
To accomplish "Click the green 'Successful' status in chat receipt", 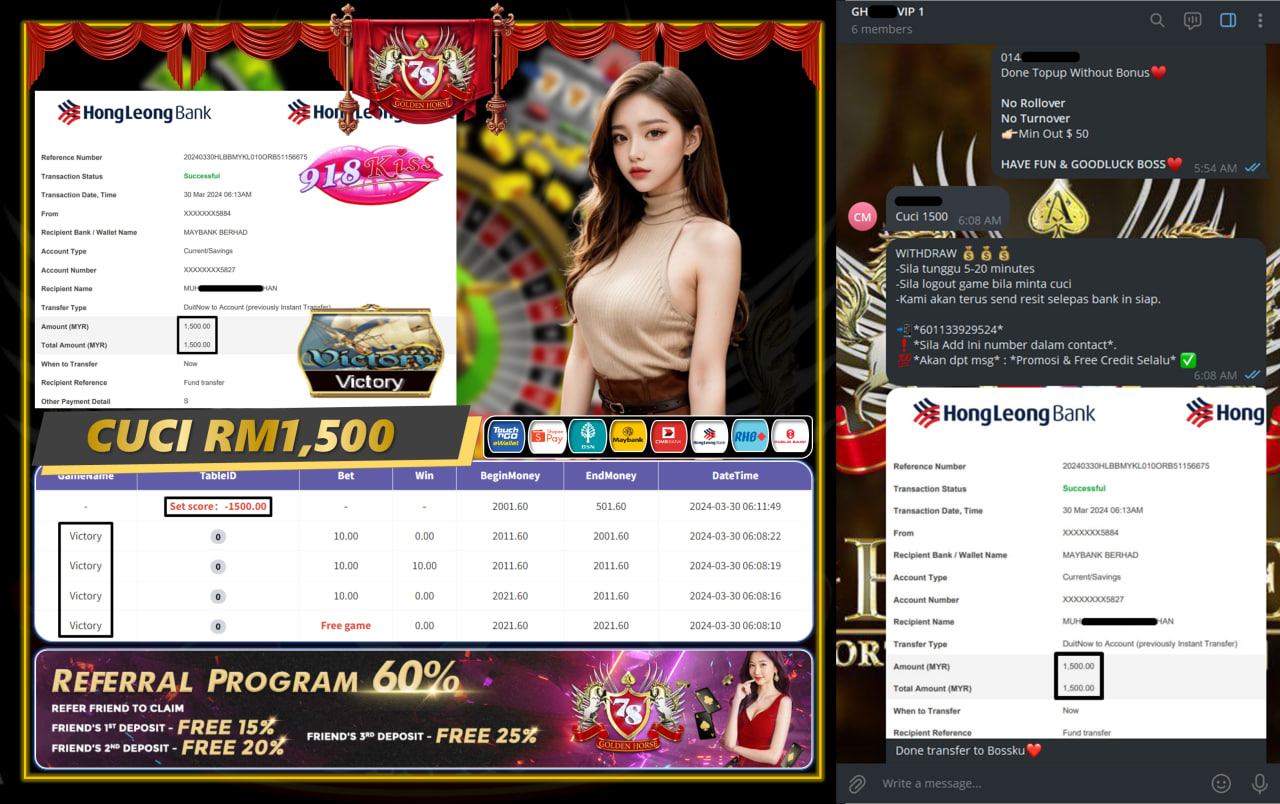I will coord(1084,488).
